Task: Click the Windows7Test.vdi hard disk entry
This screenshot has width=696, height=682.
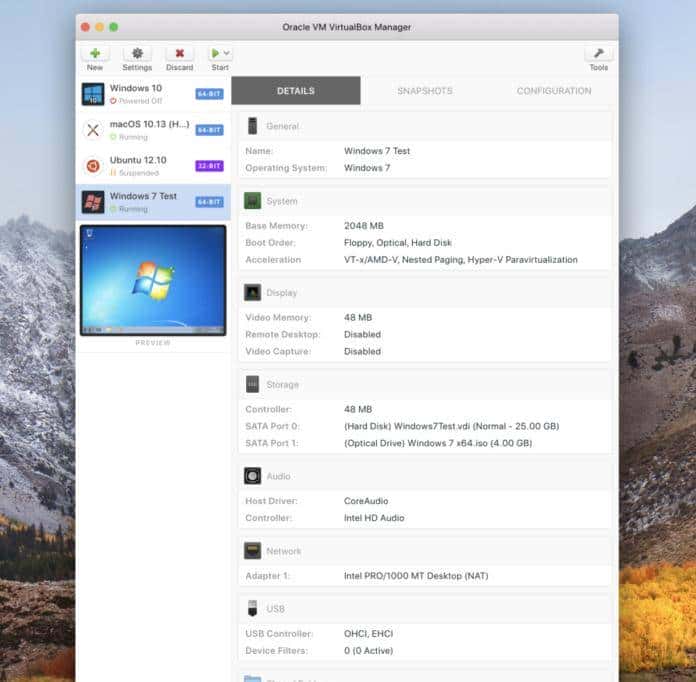Action: coord(451,426)
